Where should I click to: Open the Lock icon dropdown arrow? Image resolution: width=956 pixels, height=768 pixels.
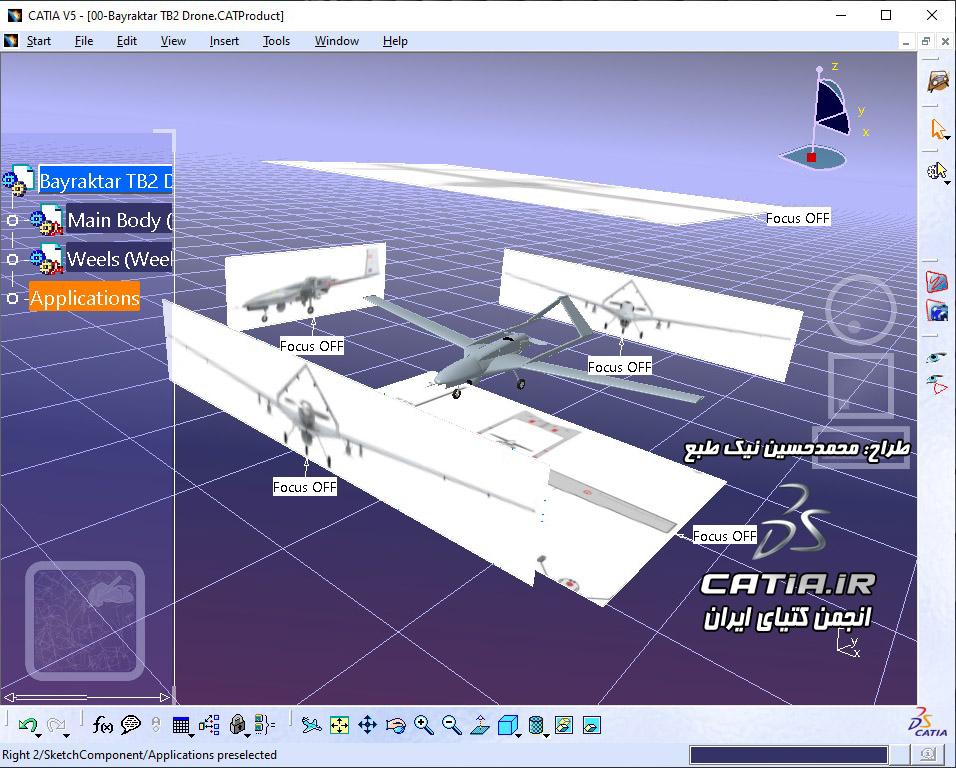click(247, 736)
